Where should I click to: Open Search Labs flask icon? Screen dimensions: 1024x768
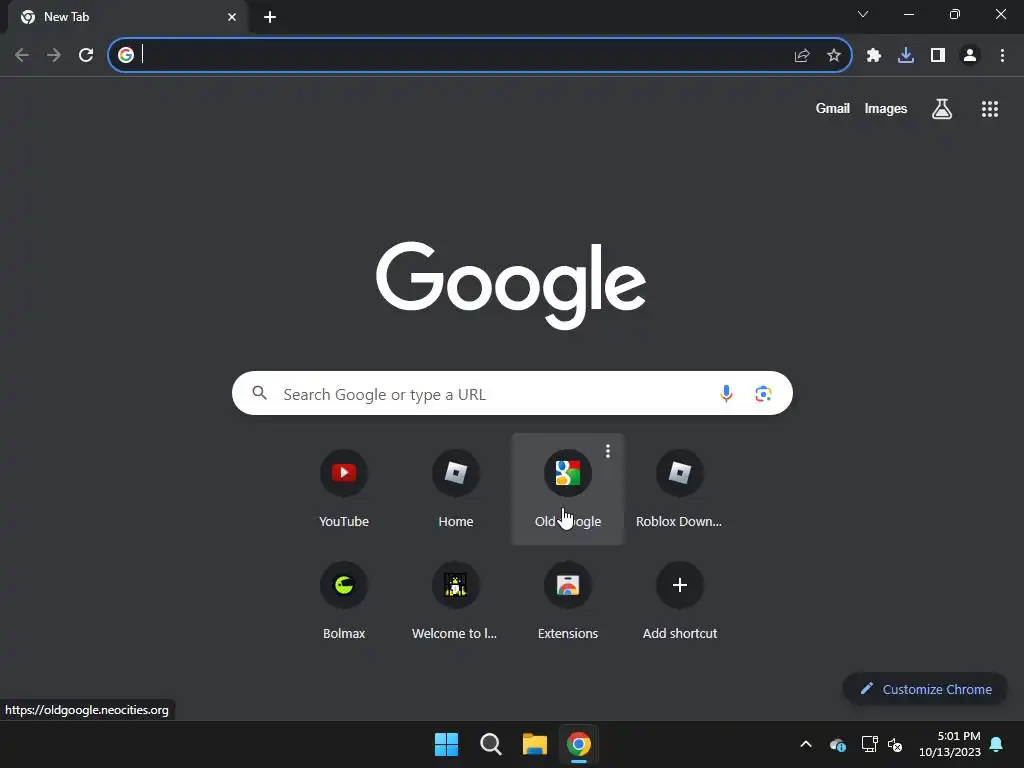pyautogui.click(x=942, y=108)
